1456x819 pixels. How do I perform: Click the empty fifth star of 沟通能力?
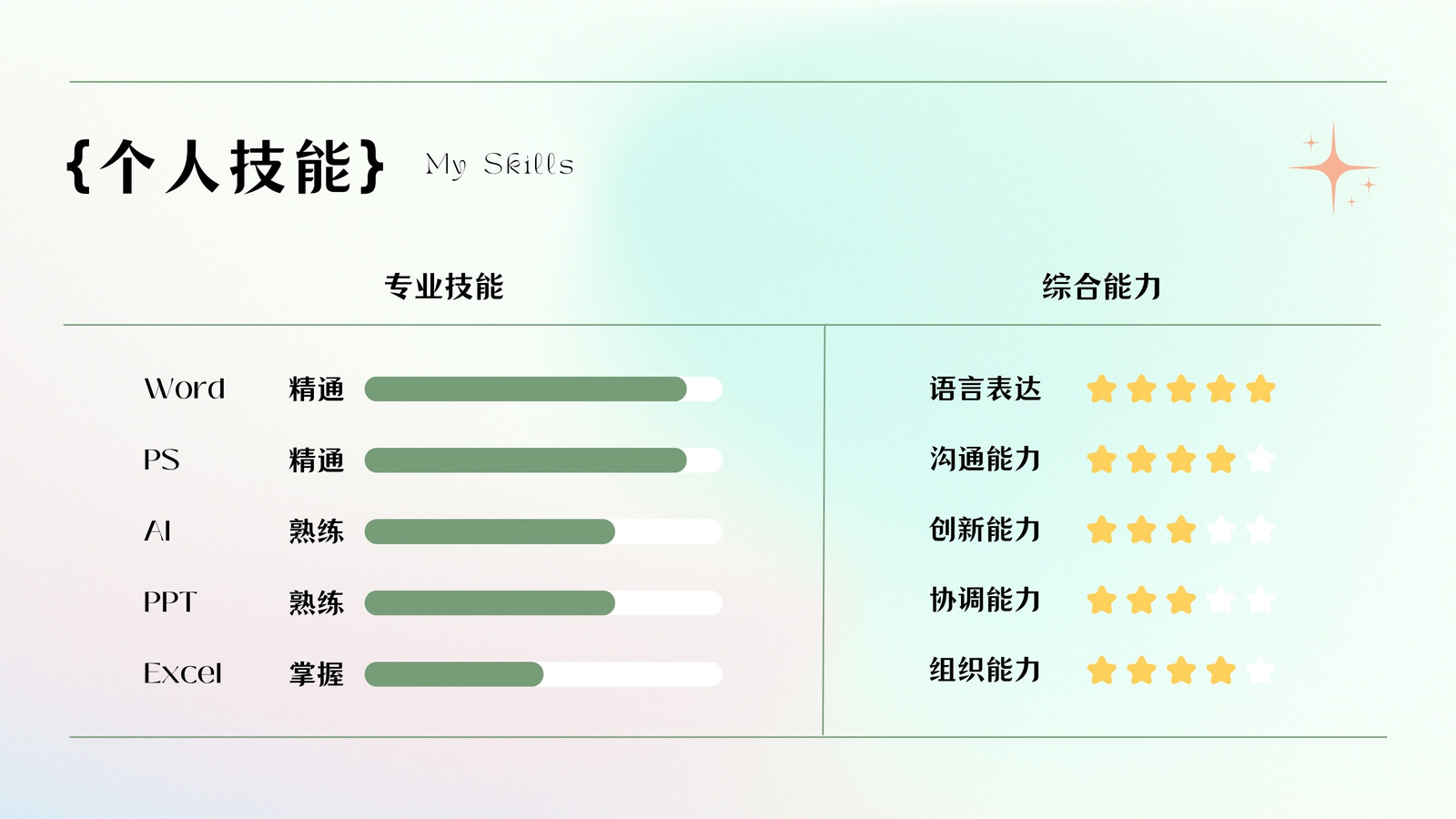tap(1260, 460)
